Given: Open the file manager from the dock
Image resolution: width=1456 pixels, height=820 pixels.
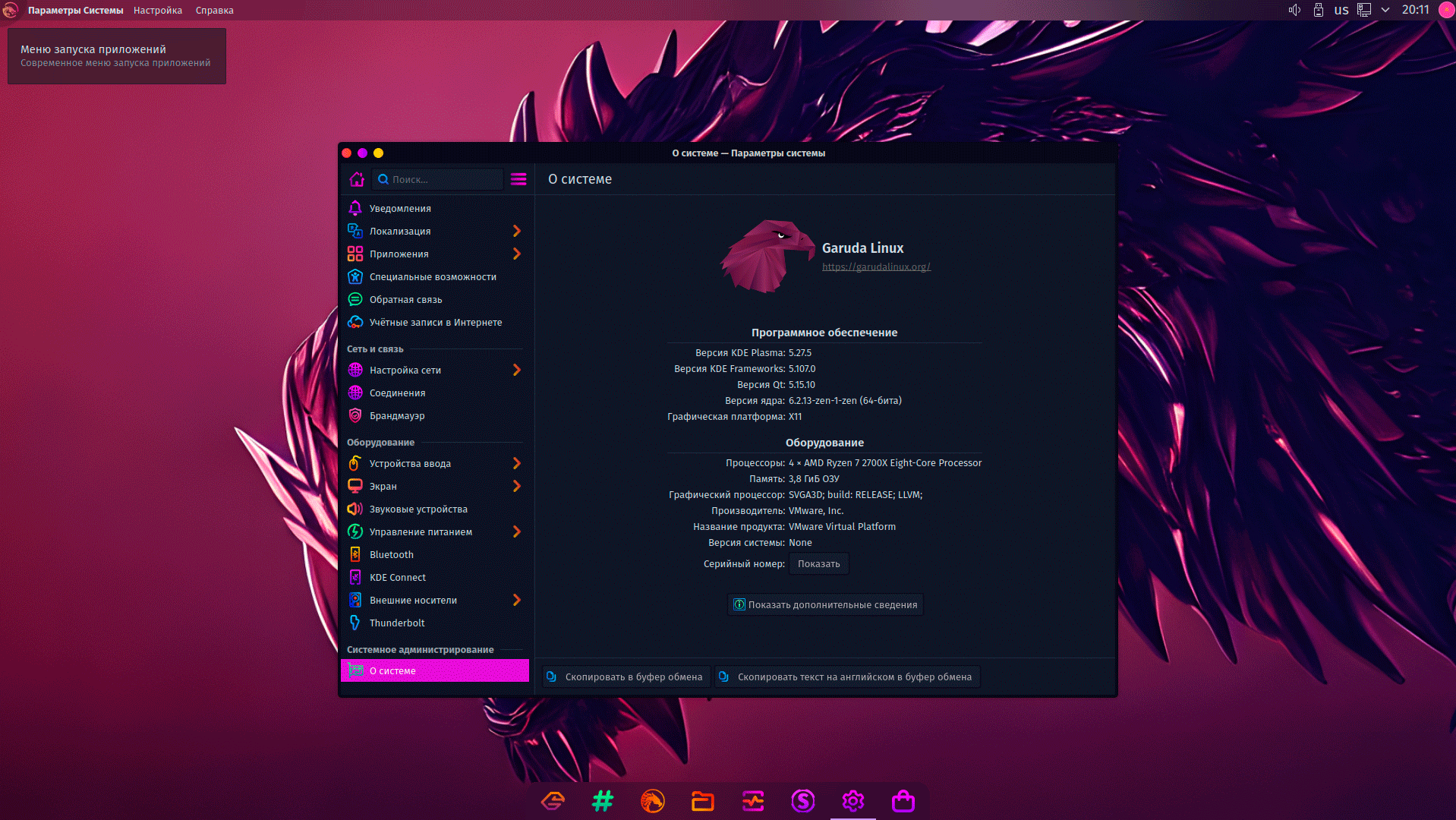Looking at the screenshot, I should [x=702, y=801].
